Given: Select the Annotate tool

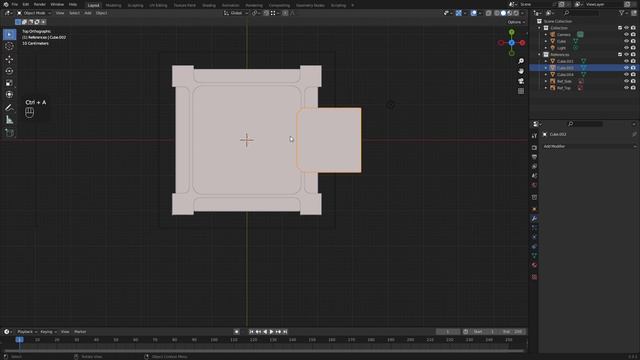Looking at the screenshot, I should [9, 108].
